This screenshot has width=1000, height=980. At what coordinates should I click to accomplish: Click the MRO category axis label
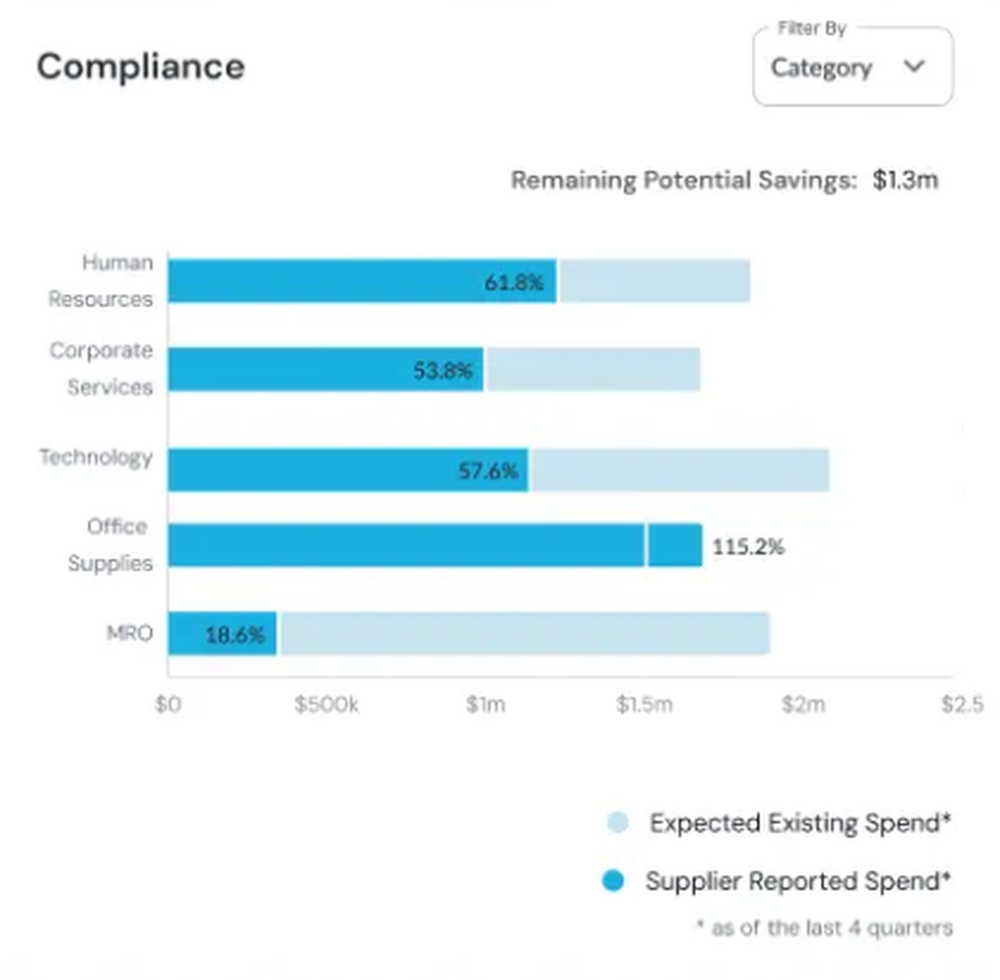130,634
